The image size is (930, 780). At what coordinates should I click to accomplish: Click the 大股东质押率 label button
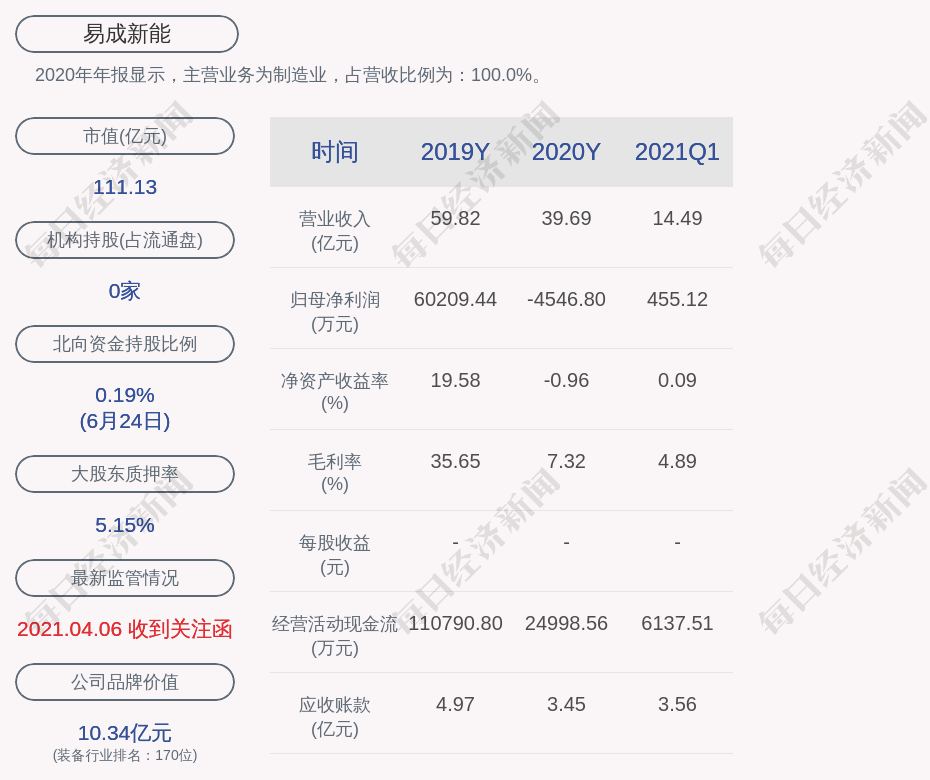coord(125,474)
